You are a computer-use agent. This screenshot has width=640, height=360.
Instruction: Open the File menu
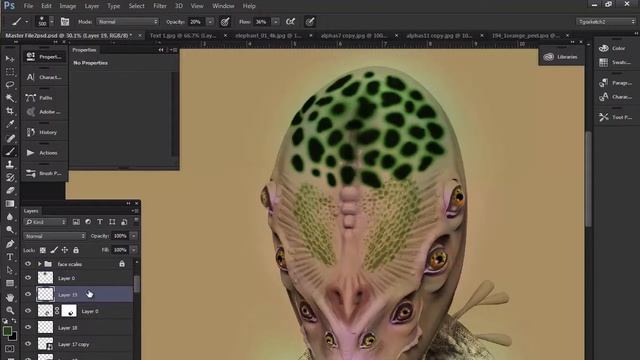pyautogui.click(x=28, y=6)
